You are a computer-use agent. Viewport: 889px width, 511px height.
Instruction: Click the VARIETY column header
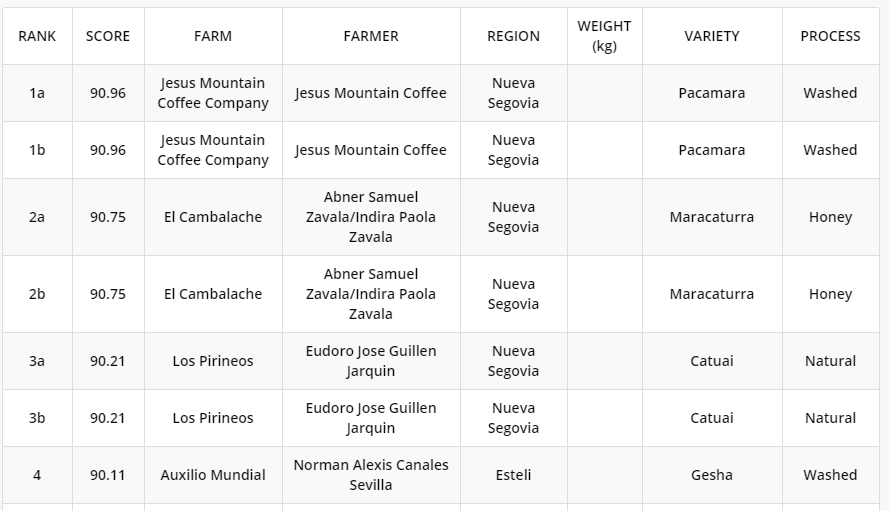click(x=712, y=36)
